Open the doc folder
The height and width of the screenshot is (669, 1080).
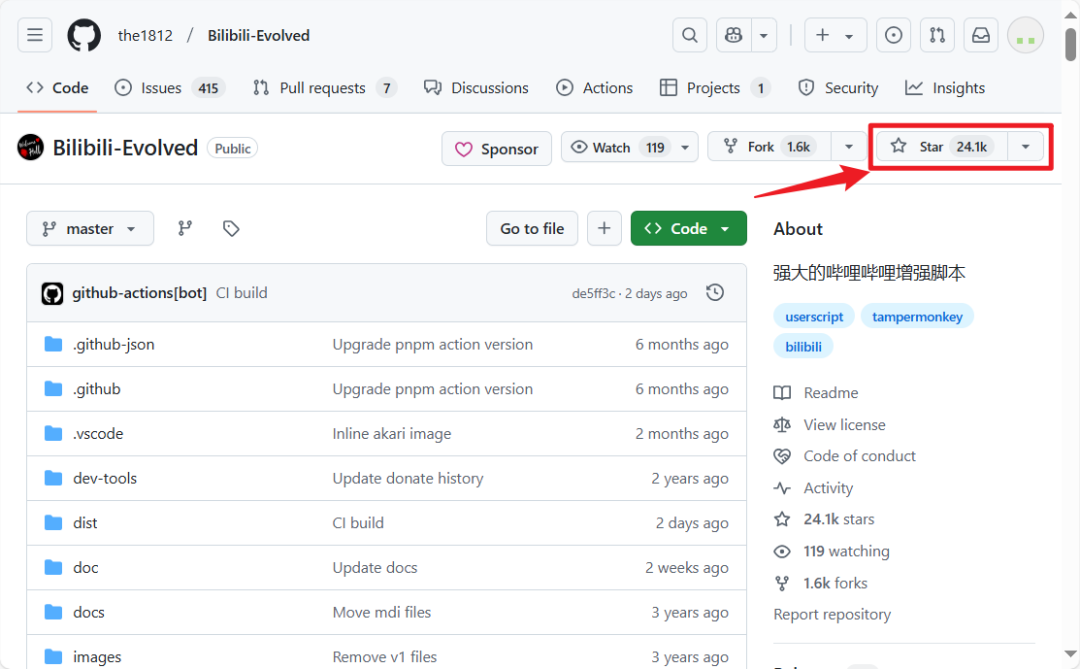(x=85, y=568)
